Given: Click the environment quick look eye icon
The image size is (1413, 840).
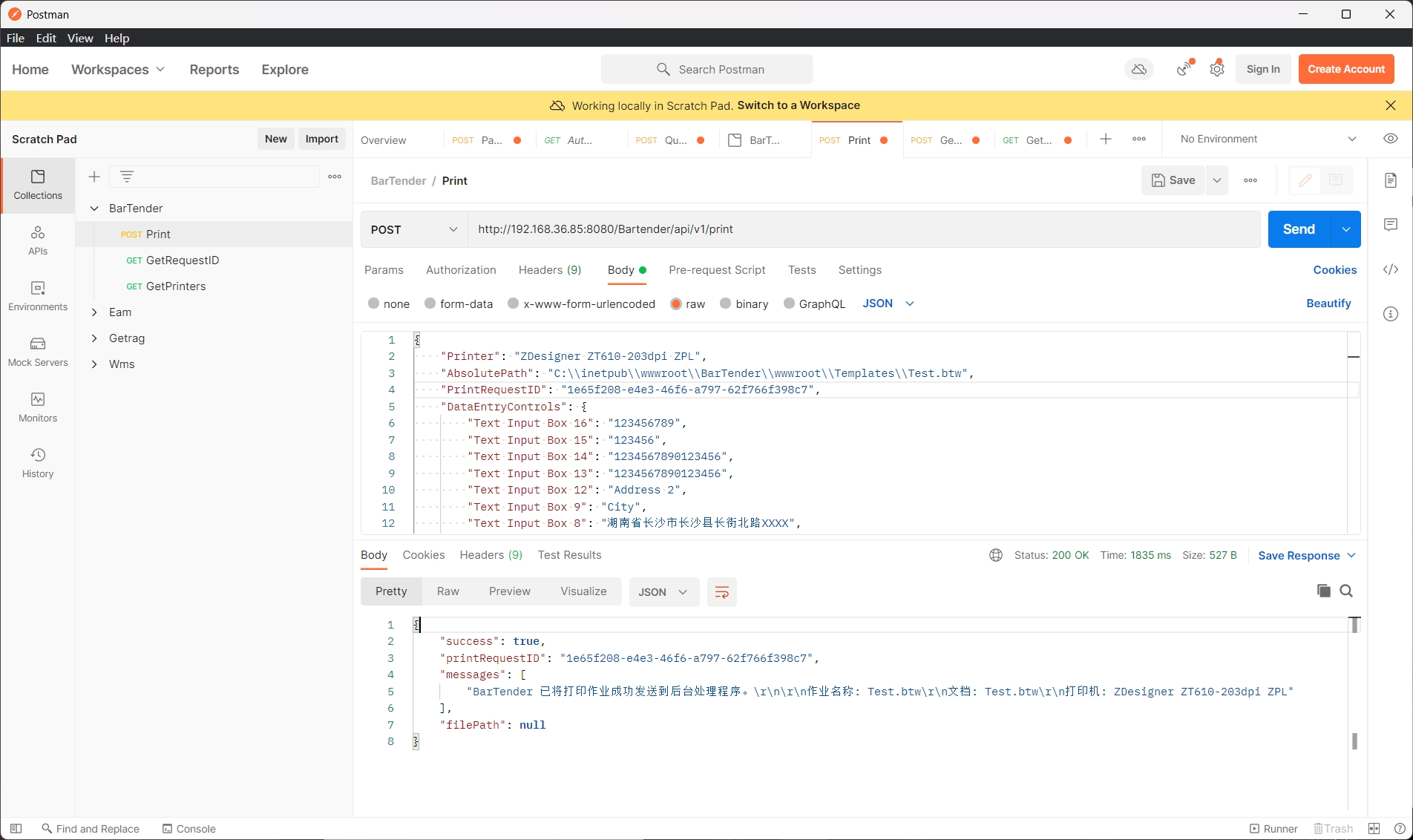Looking at the screenshot, I should coord(1391,139).
